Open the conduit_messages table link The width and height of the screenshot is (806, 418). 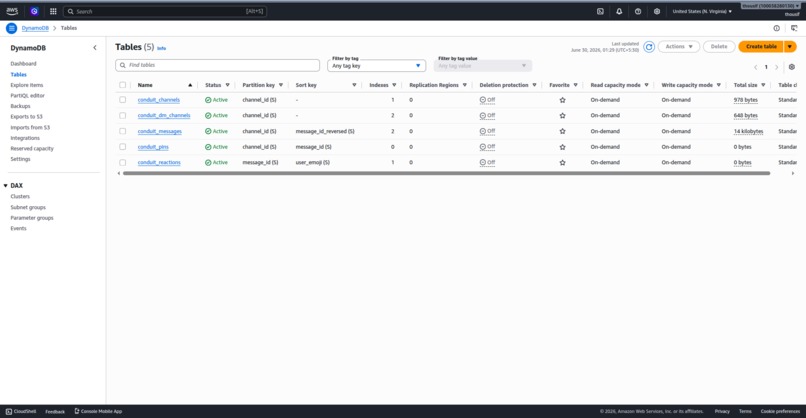(159, 131)
